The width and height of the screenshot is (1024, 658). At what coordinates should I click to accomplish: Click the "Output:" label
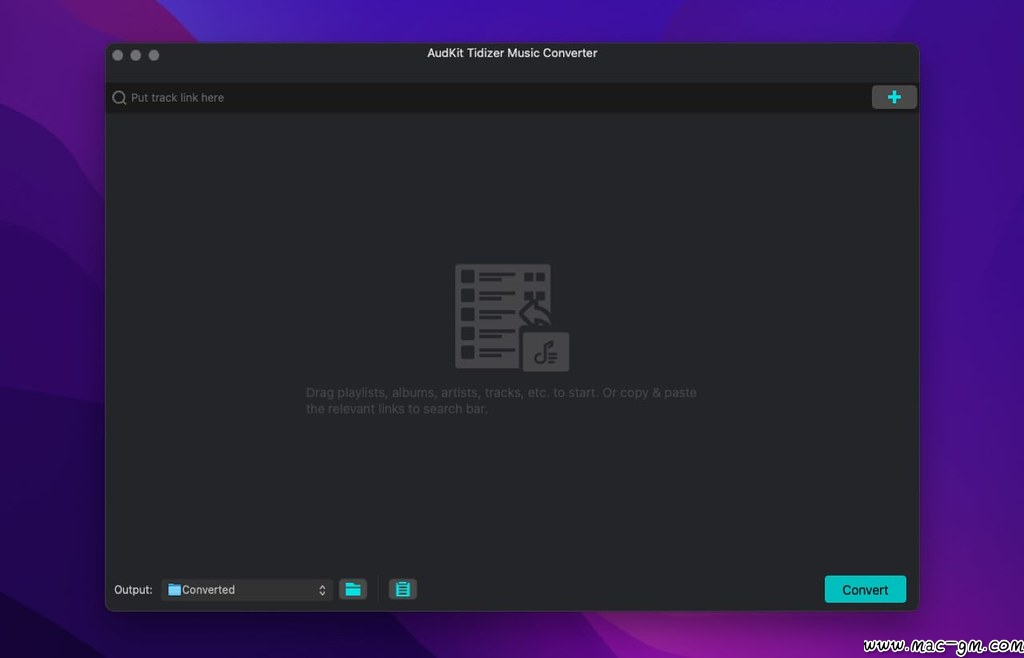pyautogui.click(x=133, y=589)
